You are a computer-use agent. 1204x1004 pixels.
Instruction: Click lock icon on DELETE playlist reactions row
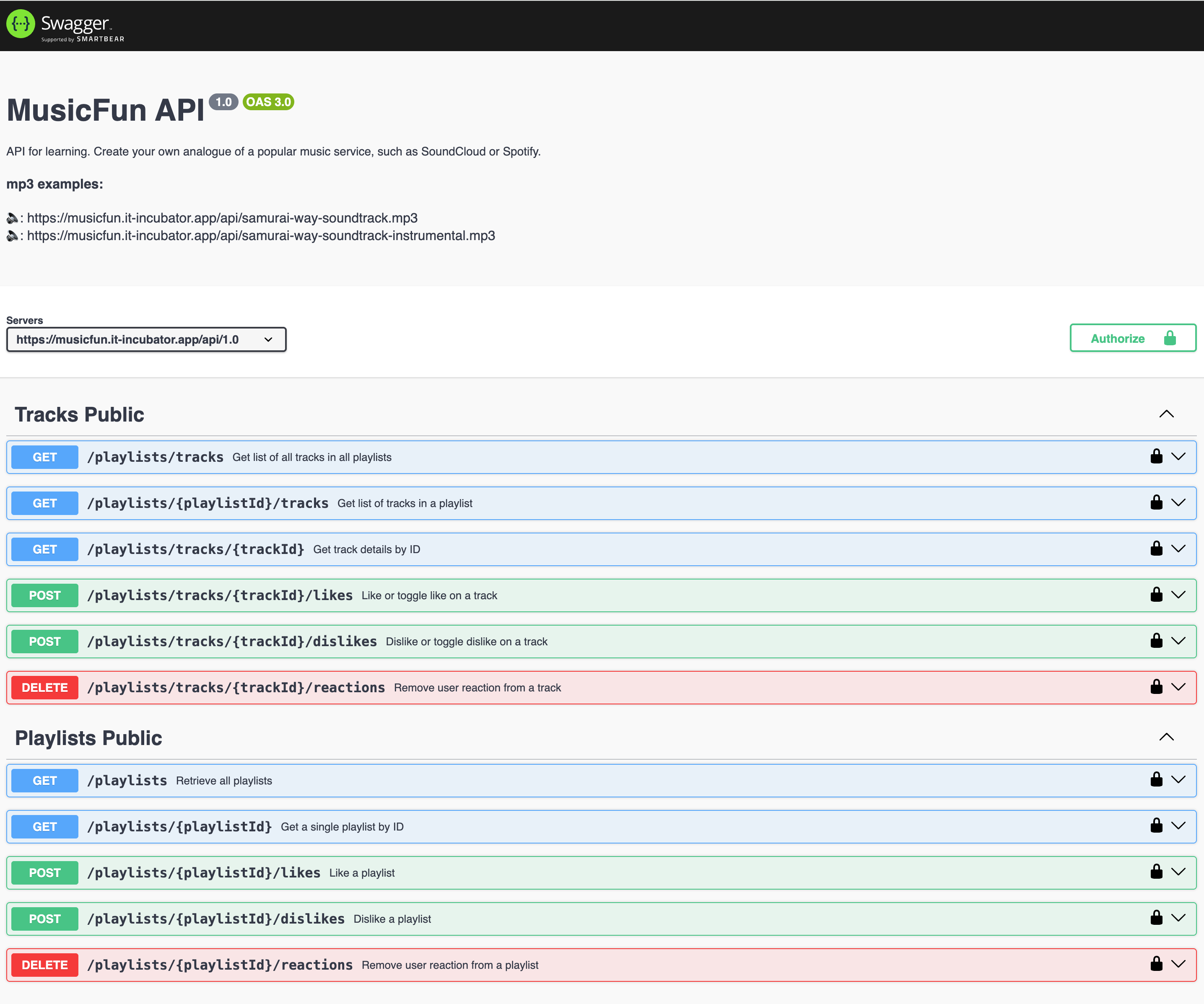(x=1156, y=965)
